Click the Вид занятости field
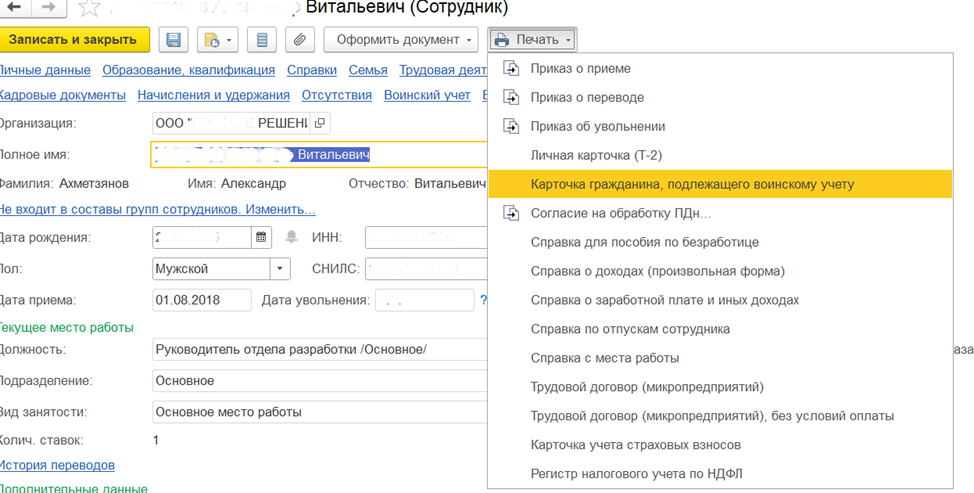 320,412
